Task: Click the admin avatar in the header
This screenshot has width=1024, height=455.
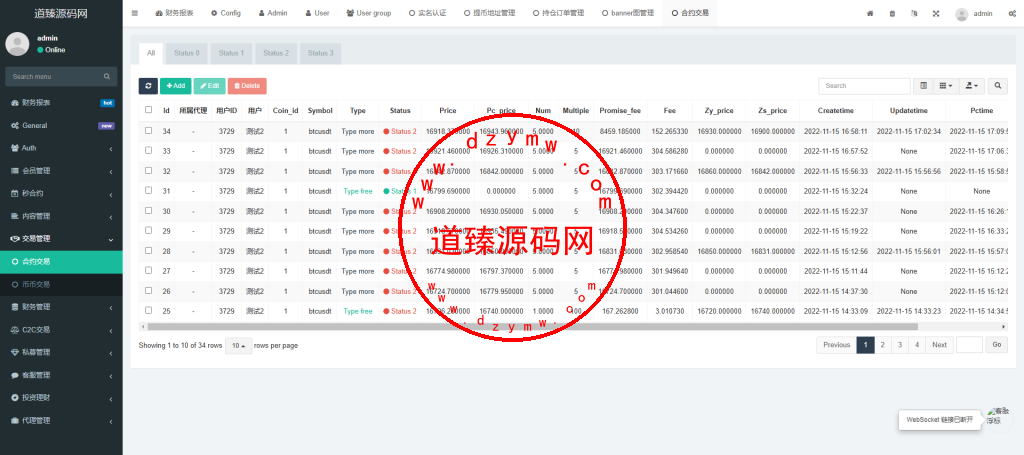Action: tap(961, 14)
